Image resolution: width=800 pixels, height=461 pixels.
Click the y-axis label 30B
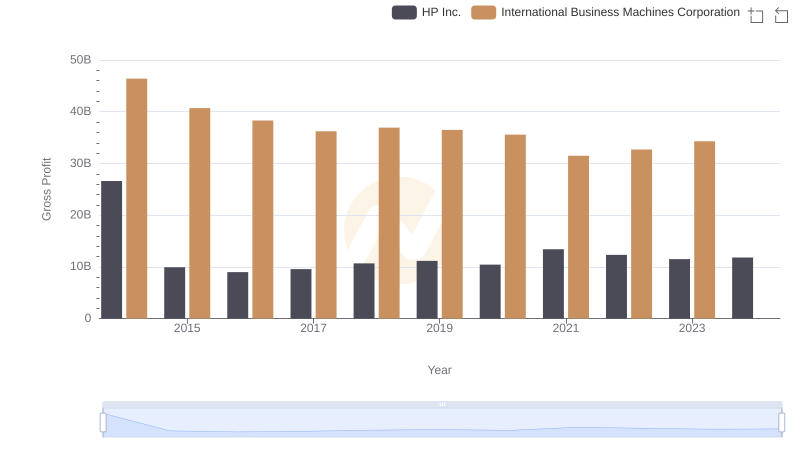[81, 163]
